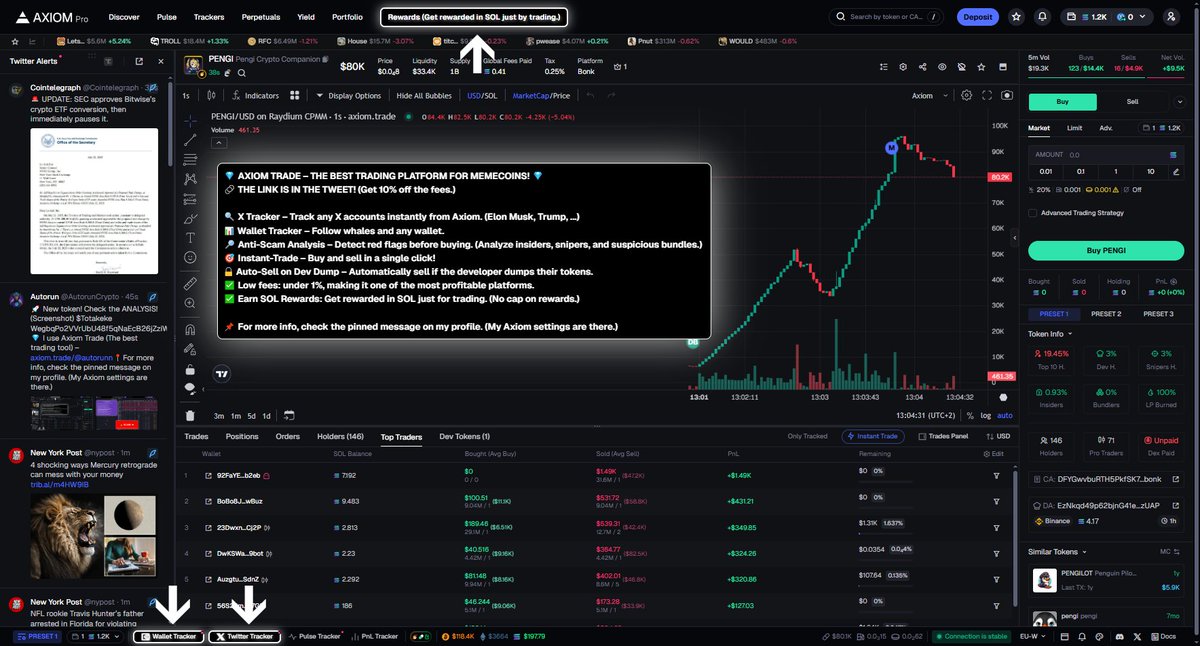Take a chart snapshot with camera icon
Screen dimensions: 1200x646
(x=1006, y=96)
